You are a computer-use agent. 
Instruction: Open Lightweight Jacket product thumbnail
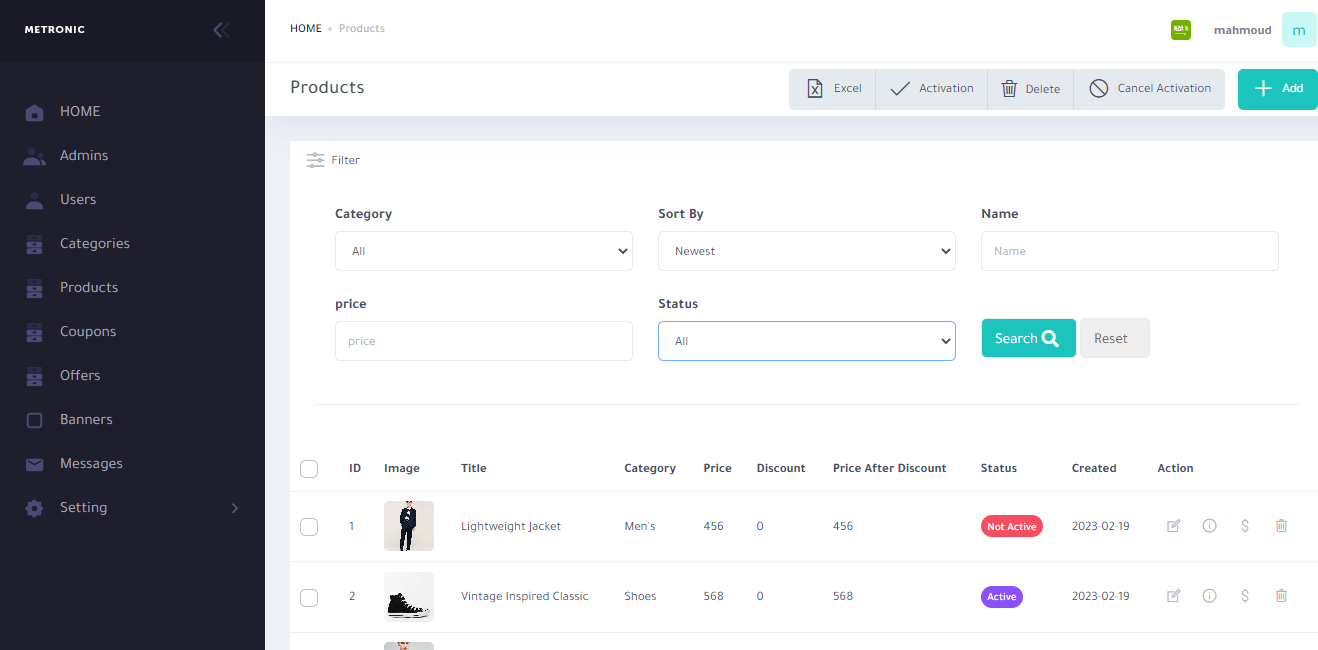(409, 526)
